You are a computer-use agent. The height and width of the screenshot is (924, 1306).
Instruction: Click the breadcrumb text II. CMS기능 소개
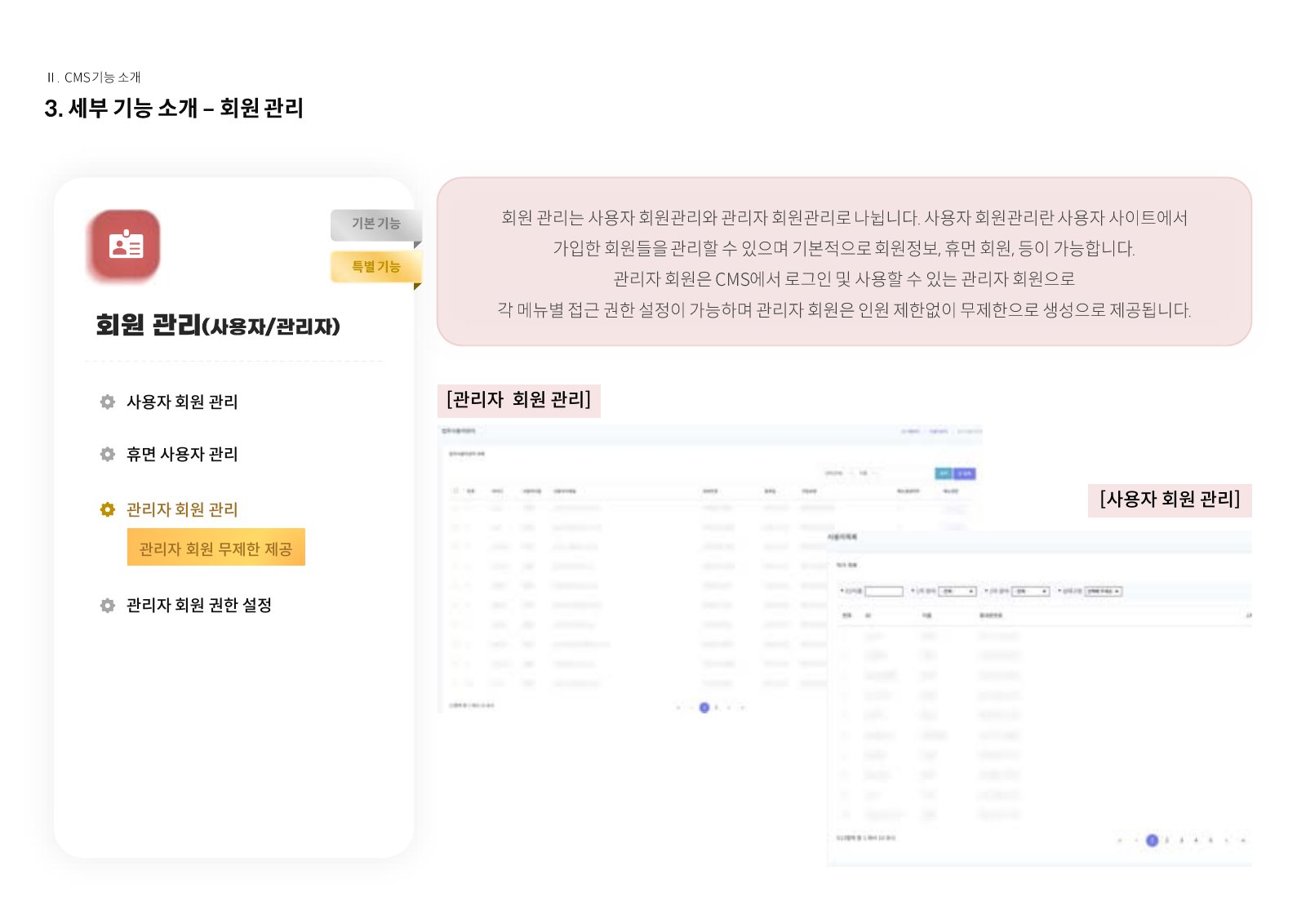pyautogui.click(x=94, y=78)
